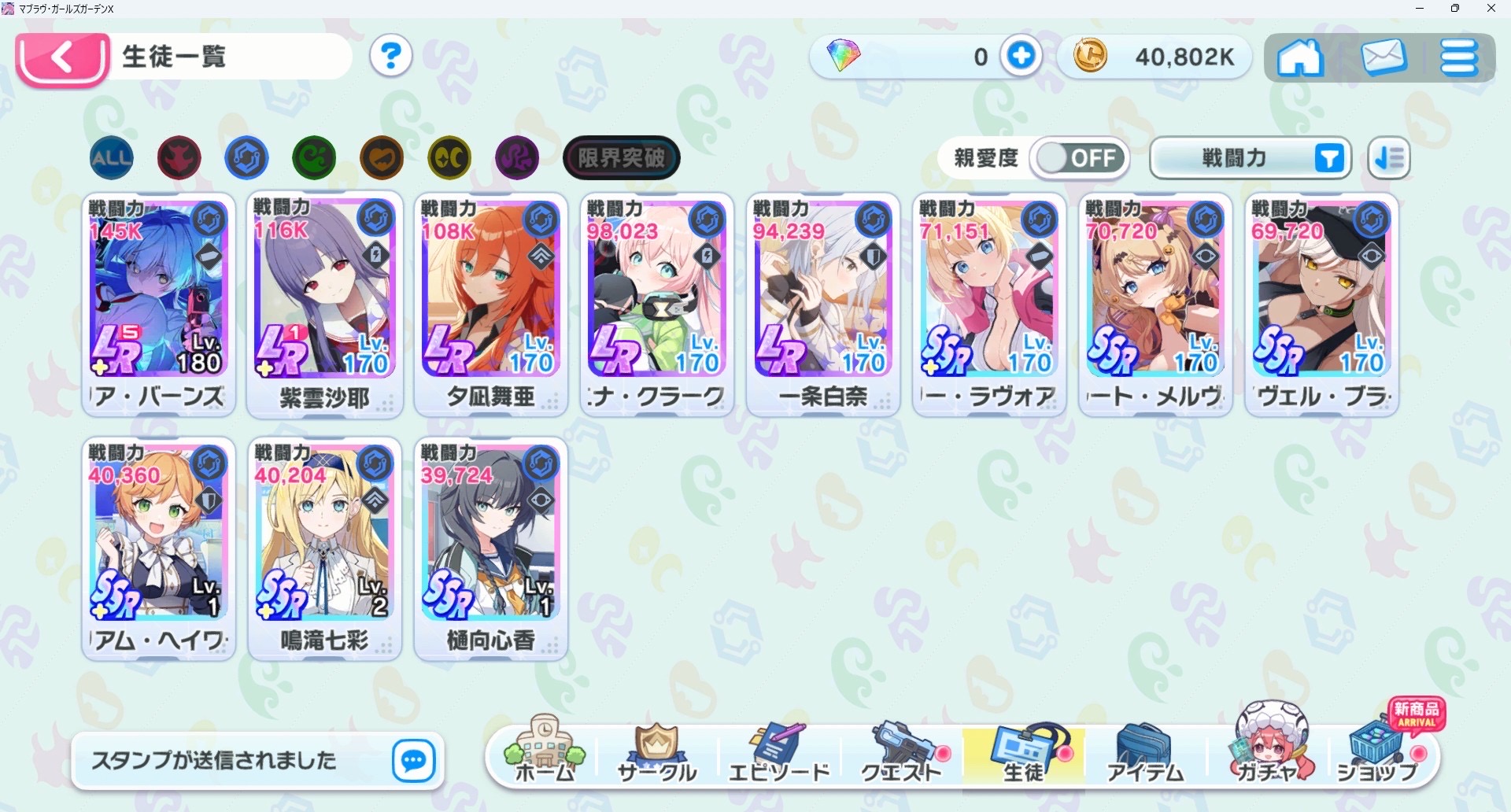This screenshot has height=812, width=1511.
Task: Toggle the 親愛度 OFF switch
Action: coord(1080,158)
